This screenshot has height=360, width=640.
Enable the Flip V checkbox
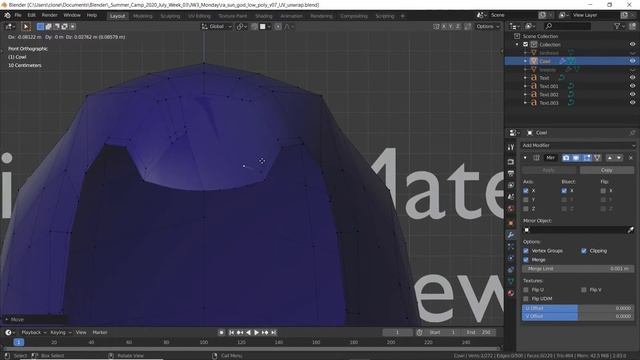pyautogui.click(x=584, y=290)
